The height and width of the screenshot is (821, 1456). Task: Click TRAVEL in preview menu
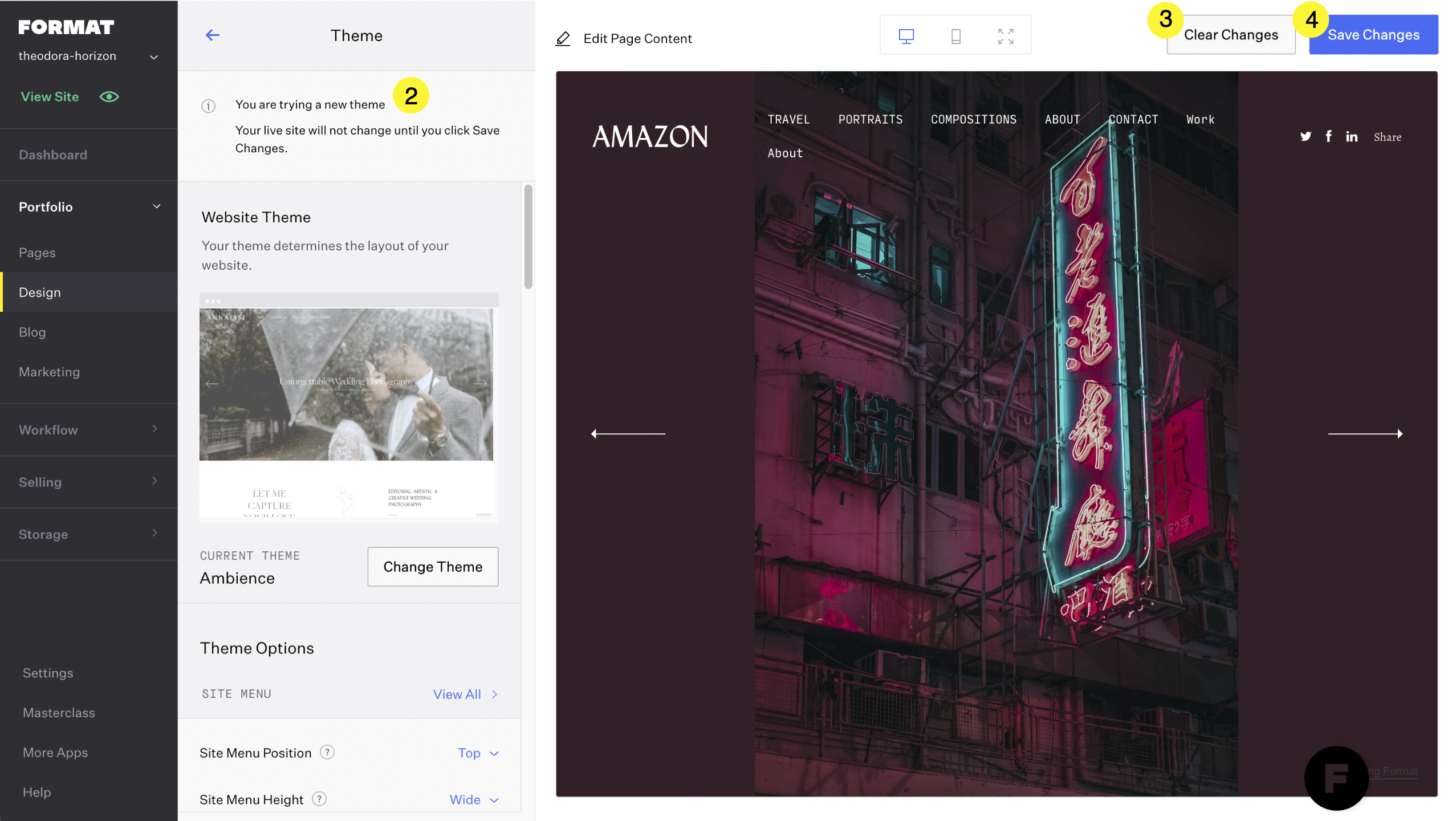click(788, 120)
